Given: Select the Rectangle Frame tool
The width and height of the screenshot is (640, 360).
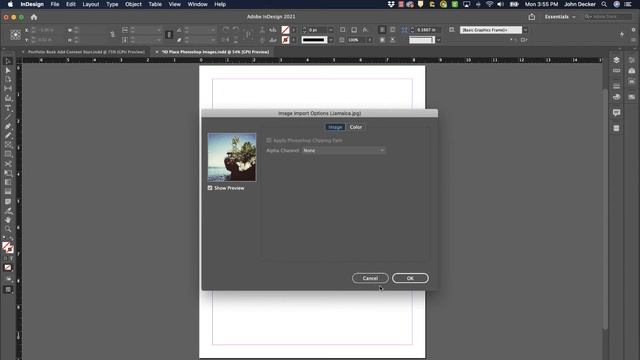Looking at the screenshot, I should [8, 145].
